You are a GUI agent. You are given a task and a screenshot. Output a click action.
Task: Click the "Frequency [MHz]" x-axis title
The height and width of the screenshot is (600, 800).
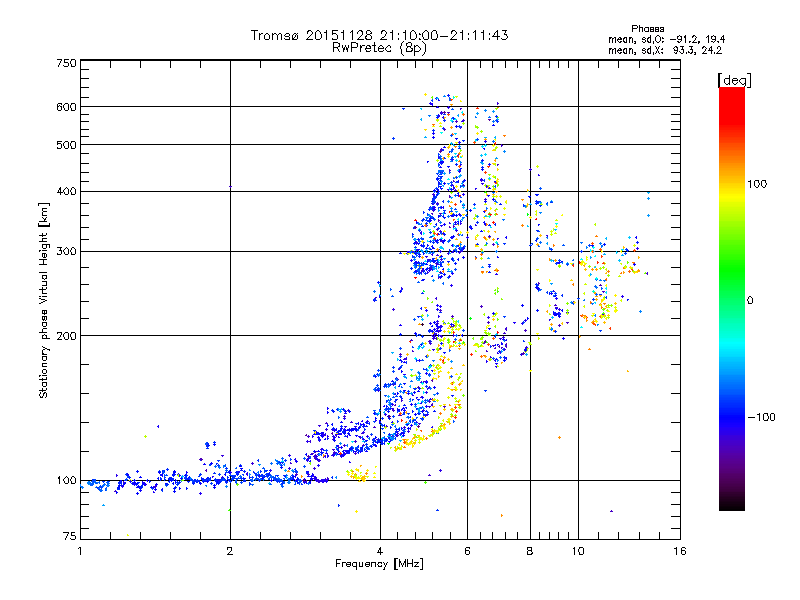click(x=379, y=564)
